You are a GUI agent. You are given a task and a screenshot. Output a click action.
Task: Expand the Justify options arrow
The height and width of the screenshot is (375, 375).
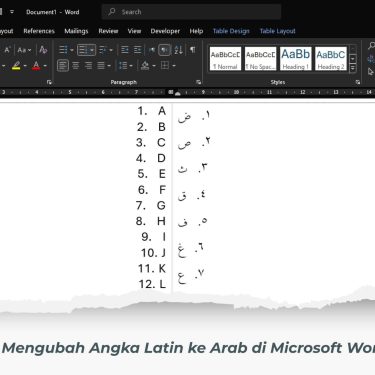[109, 66]
